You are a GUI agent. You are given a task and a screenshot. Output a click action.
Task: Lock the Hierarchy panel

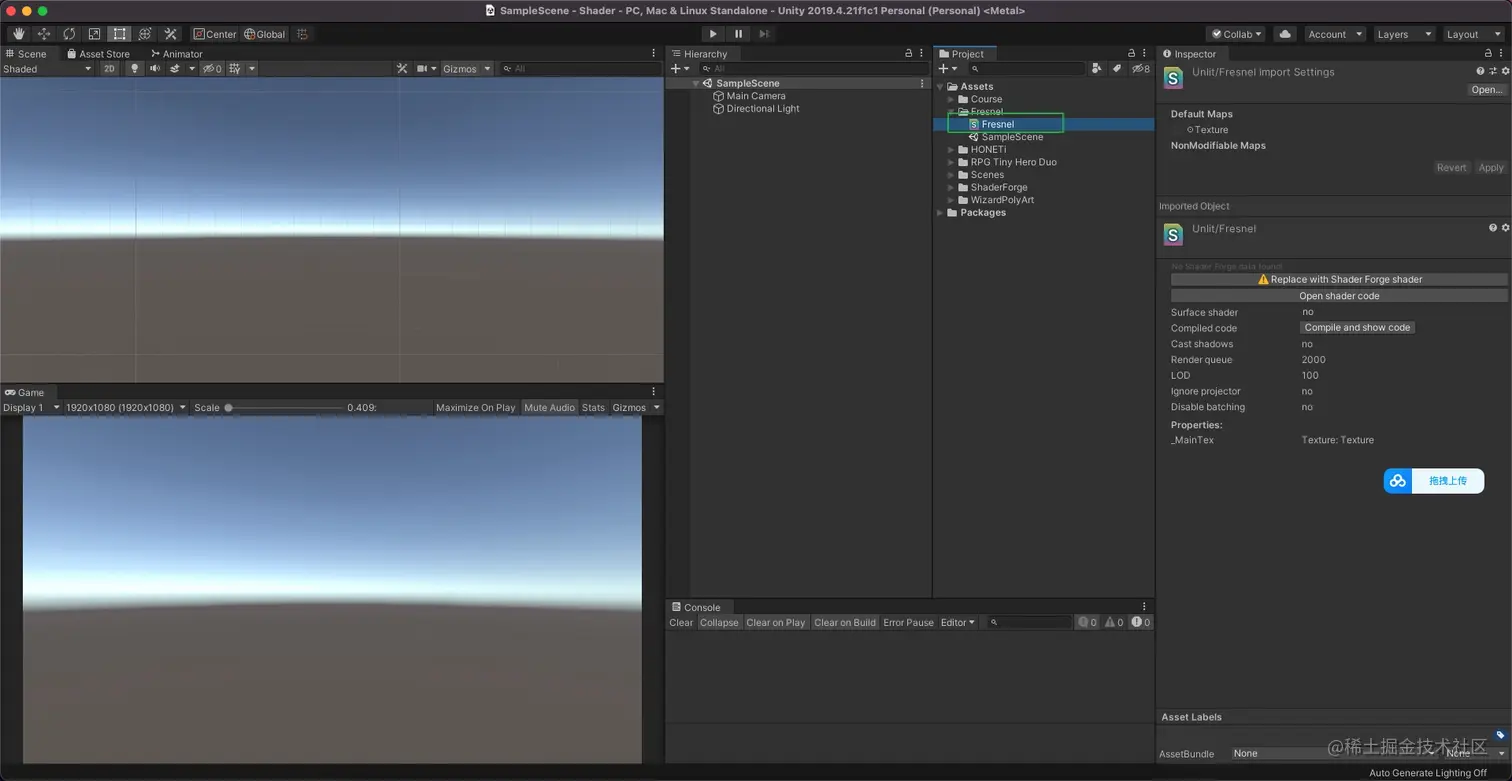click(908, 54)
